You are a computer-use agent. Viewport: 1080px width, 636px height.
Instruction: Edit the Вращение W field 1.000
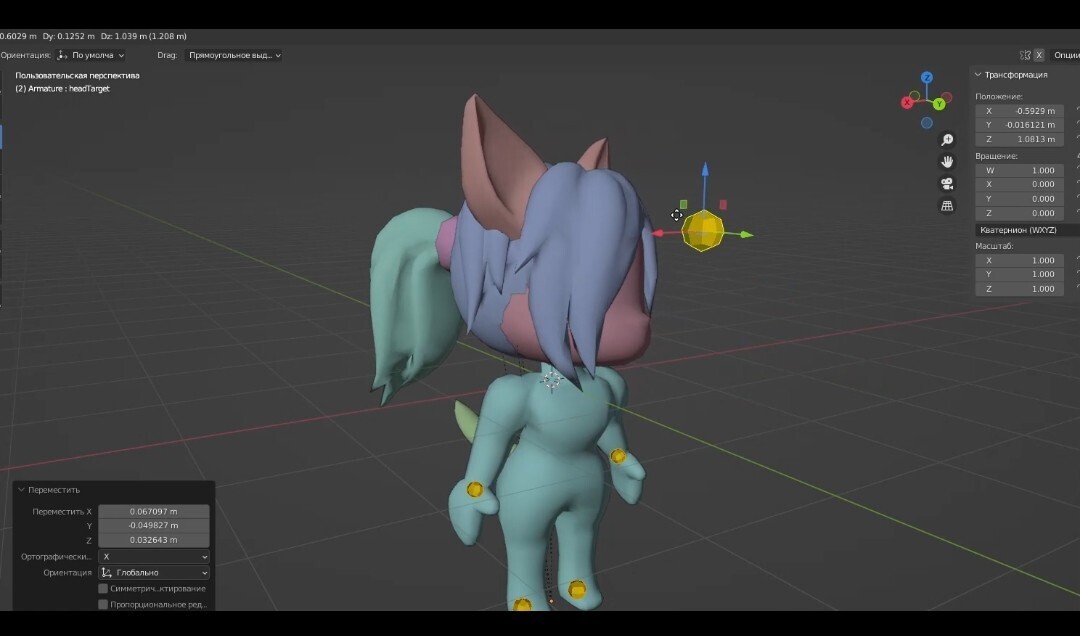click(x=1019, y=170)
